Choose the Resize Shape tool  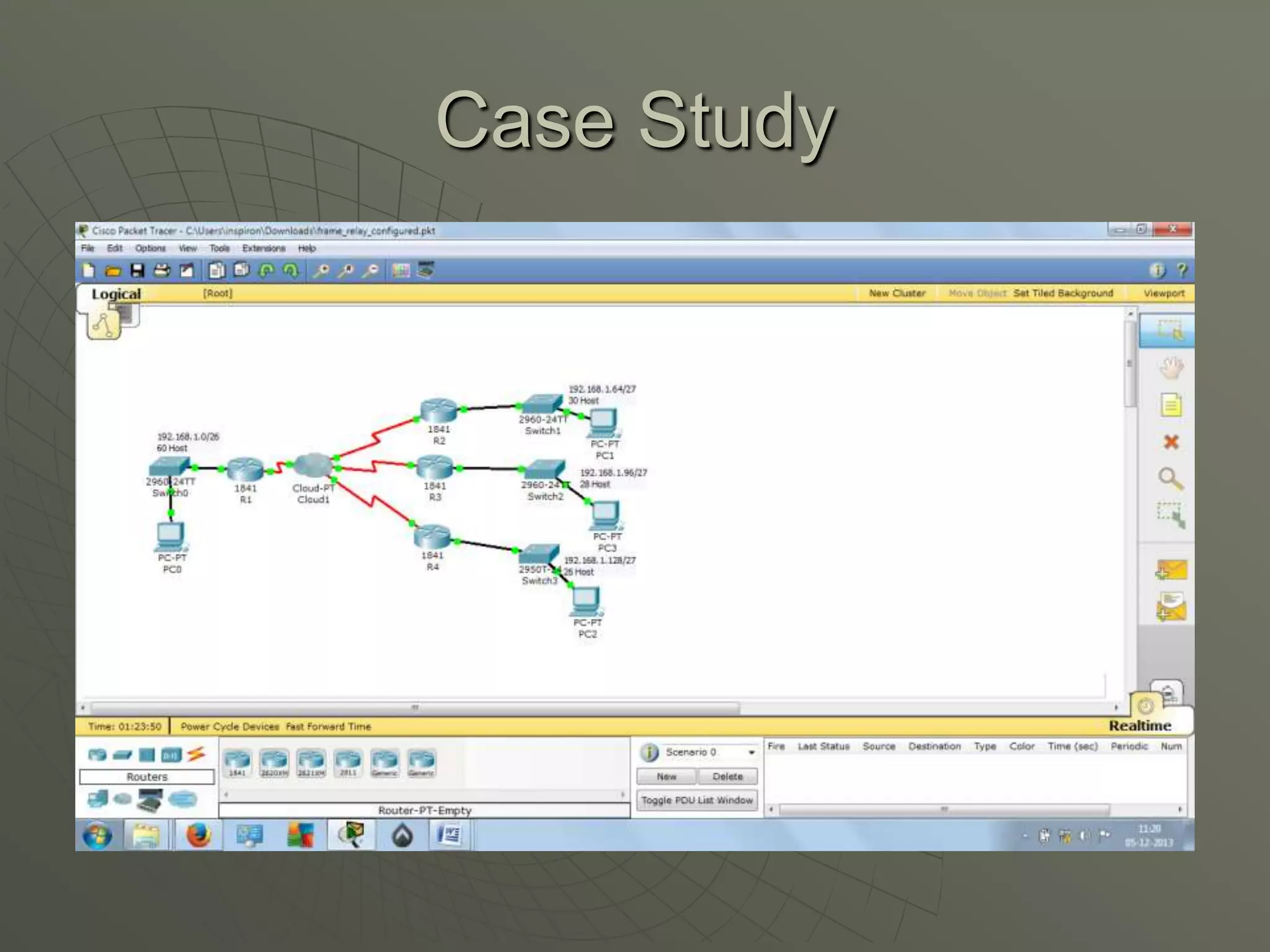coord(1171,515)
